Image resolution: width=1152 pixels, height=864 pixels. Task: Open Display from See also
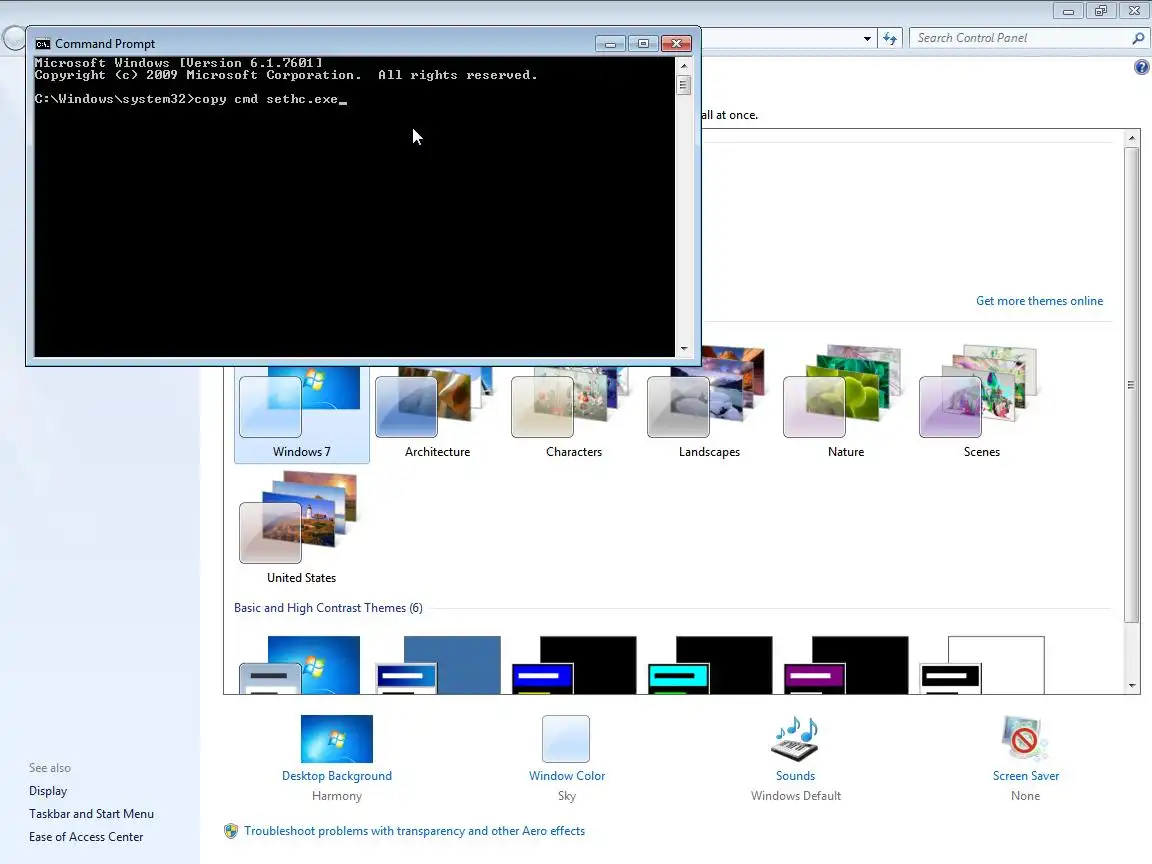point(48,791)
